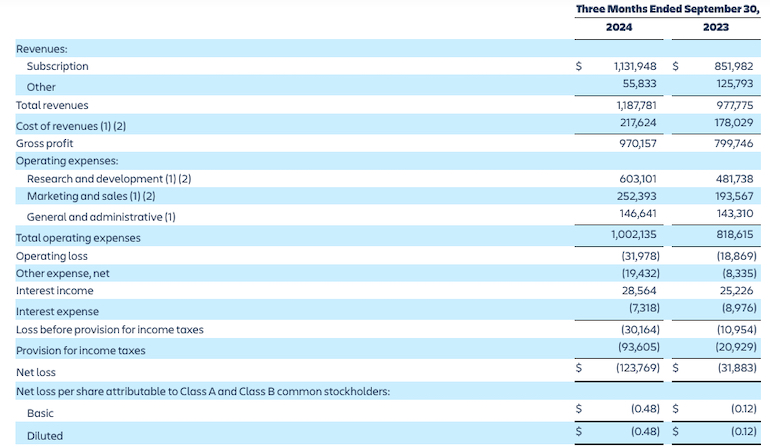
Task: Select the 2024 gross profit value 970,157
Action: 637,143
